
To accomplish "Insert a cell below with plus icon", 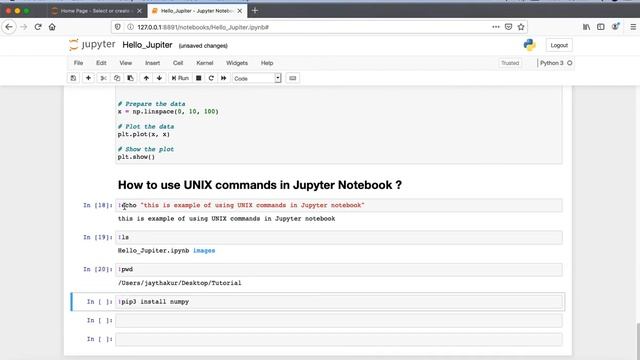I will 88,78.
